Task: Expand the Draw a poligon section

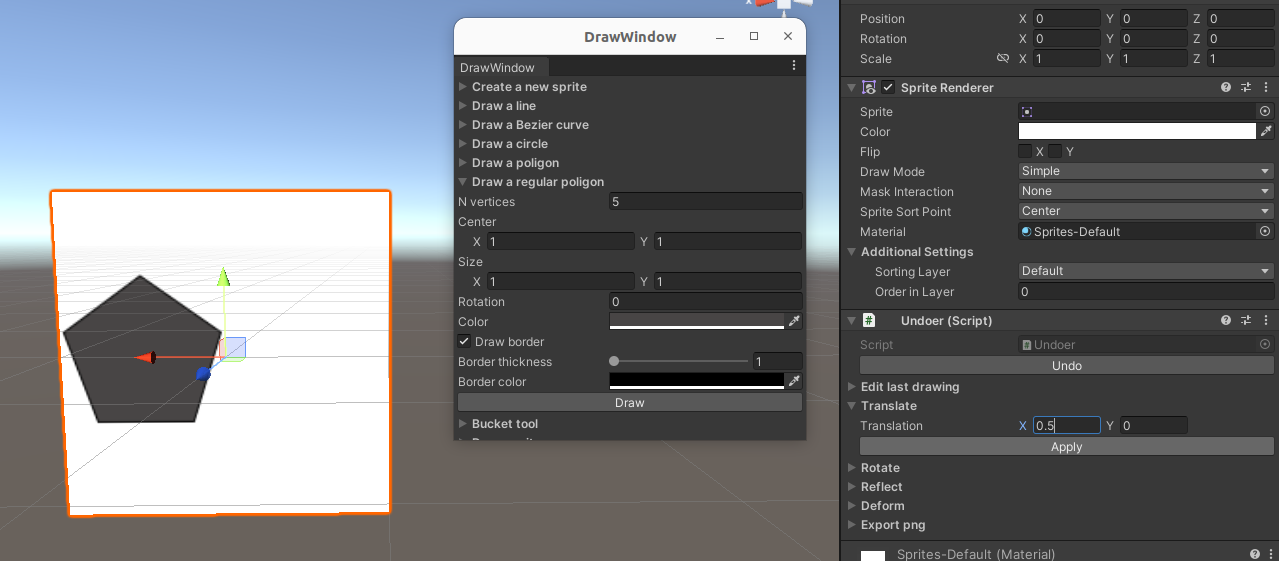Action: point(464,163)
